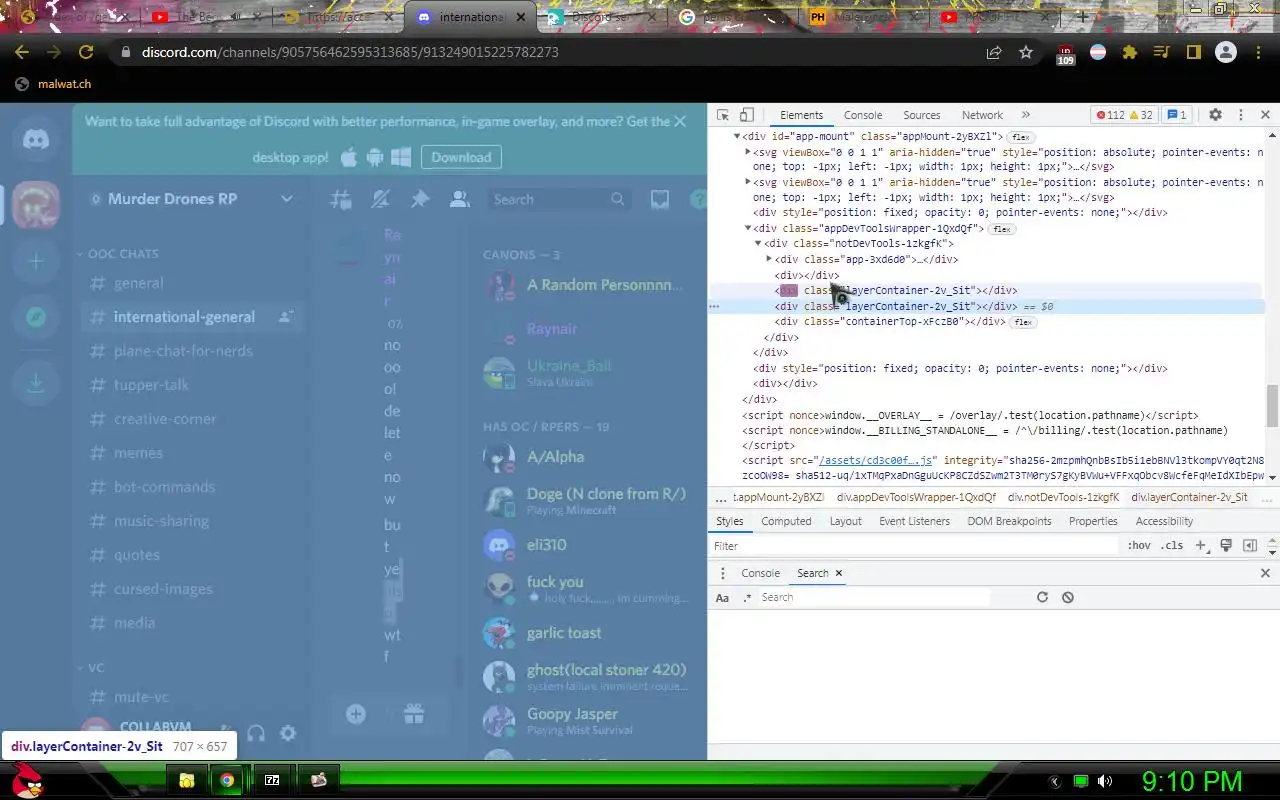The height and width of the screenshot is (800, 1280).
Task: Add a new style rule plus icon
Action: point(1201,546)
